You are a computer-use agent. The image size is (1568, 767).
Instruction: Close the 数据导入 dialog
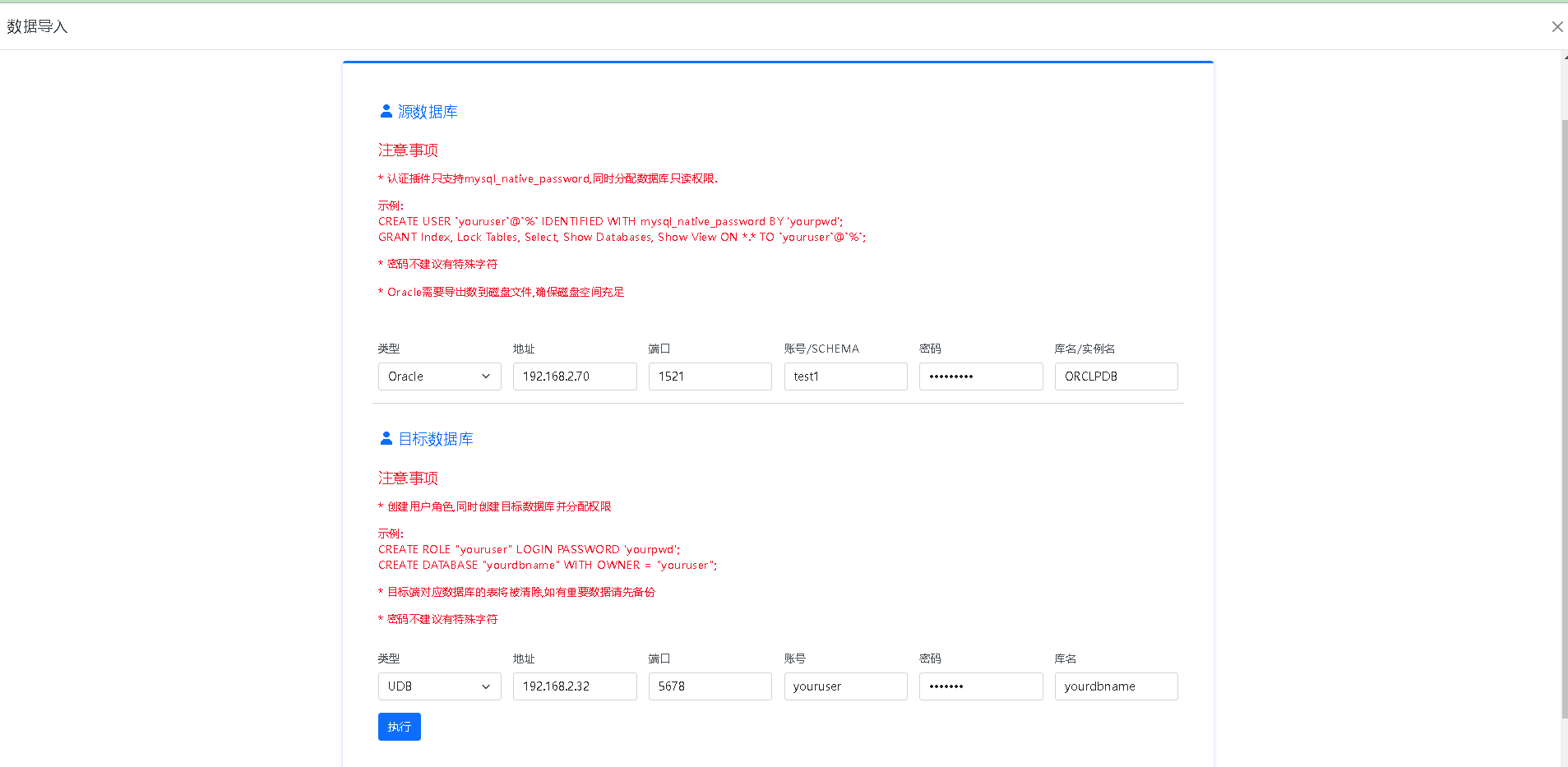[x=1556, y=26]
